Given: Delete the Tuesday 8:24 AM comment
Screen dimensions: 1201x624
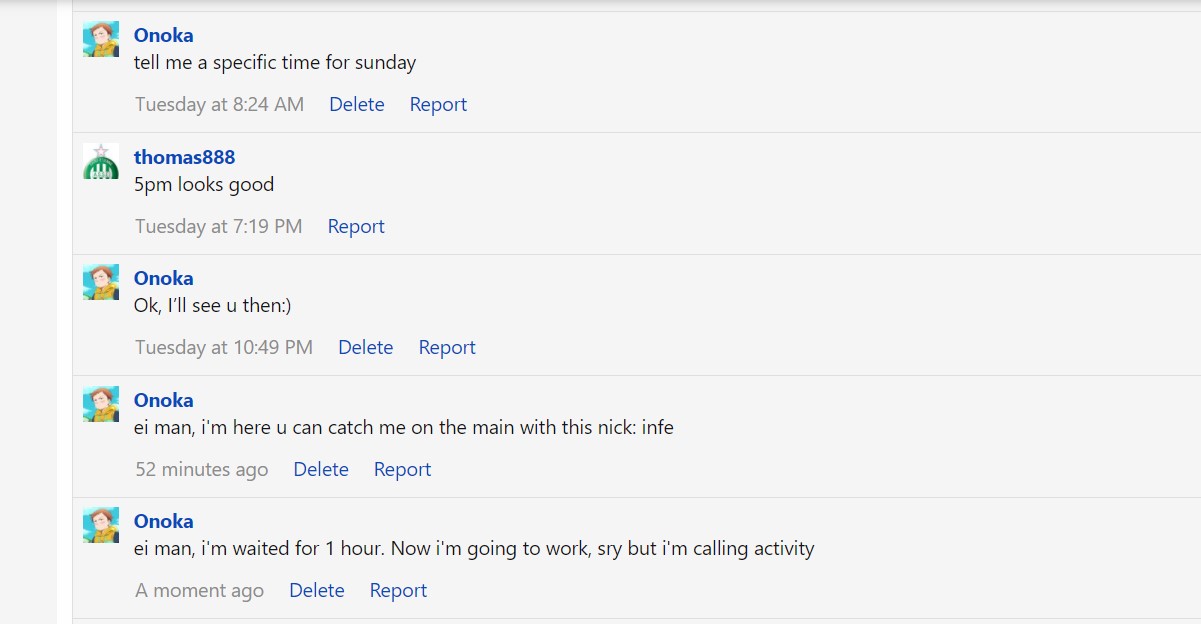Looking at the screenshot, I should tap(357, 104).
